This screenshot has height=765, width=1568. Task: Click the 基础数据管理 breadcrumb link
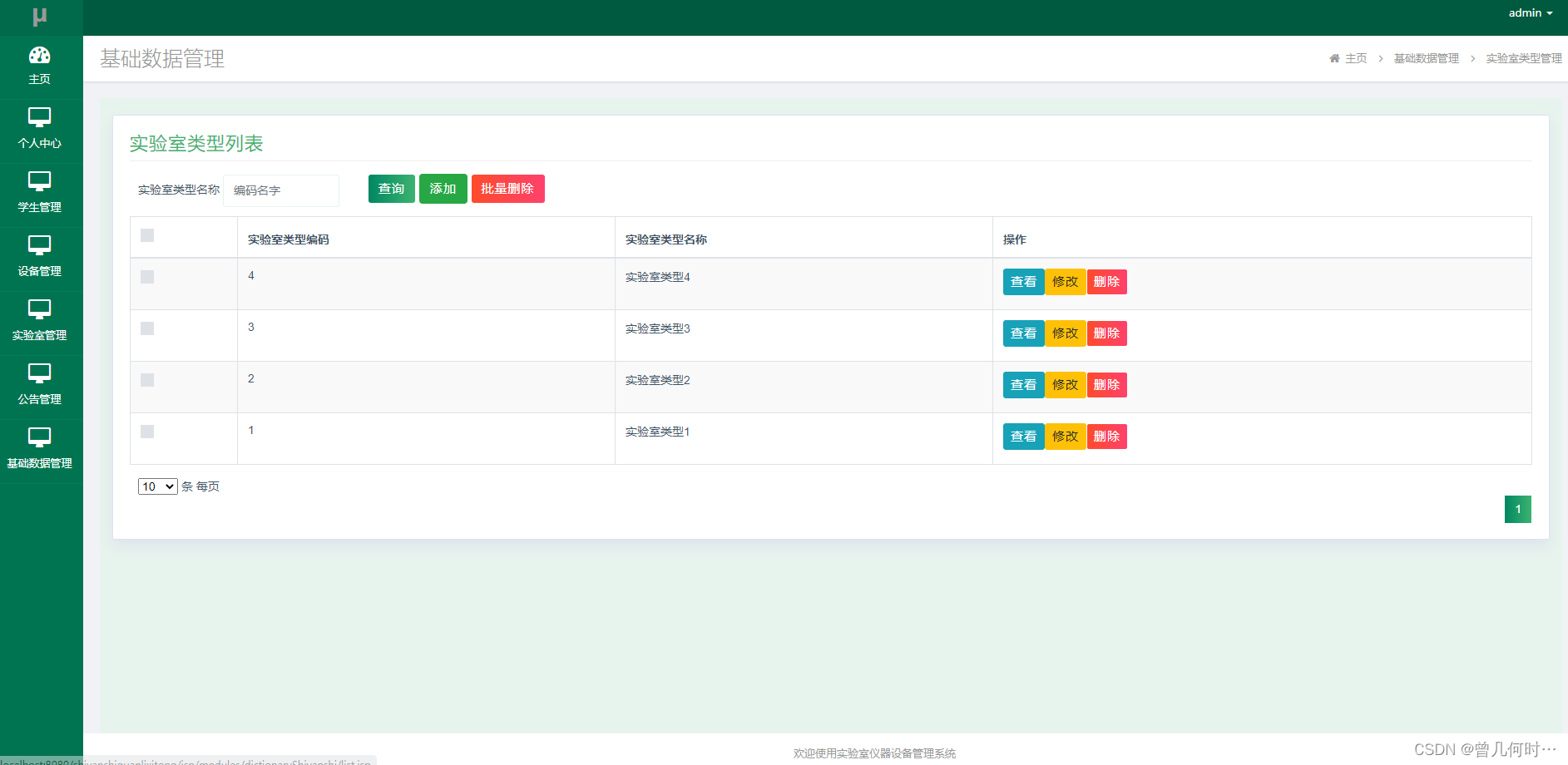pyautogui.click(x=1427, y=58)
